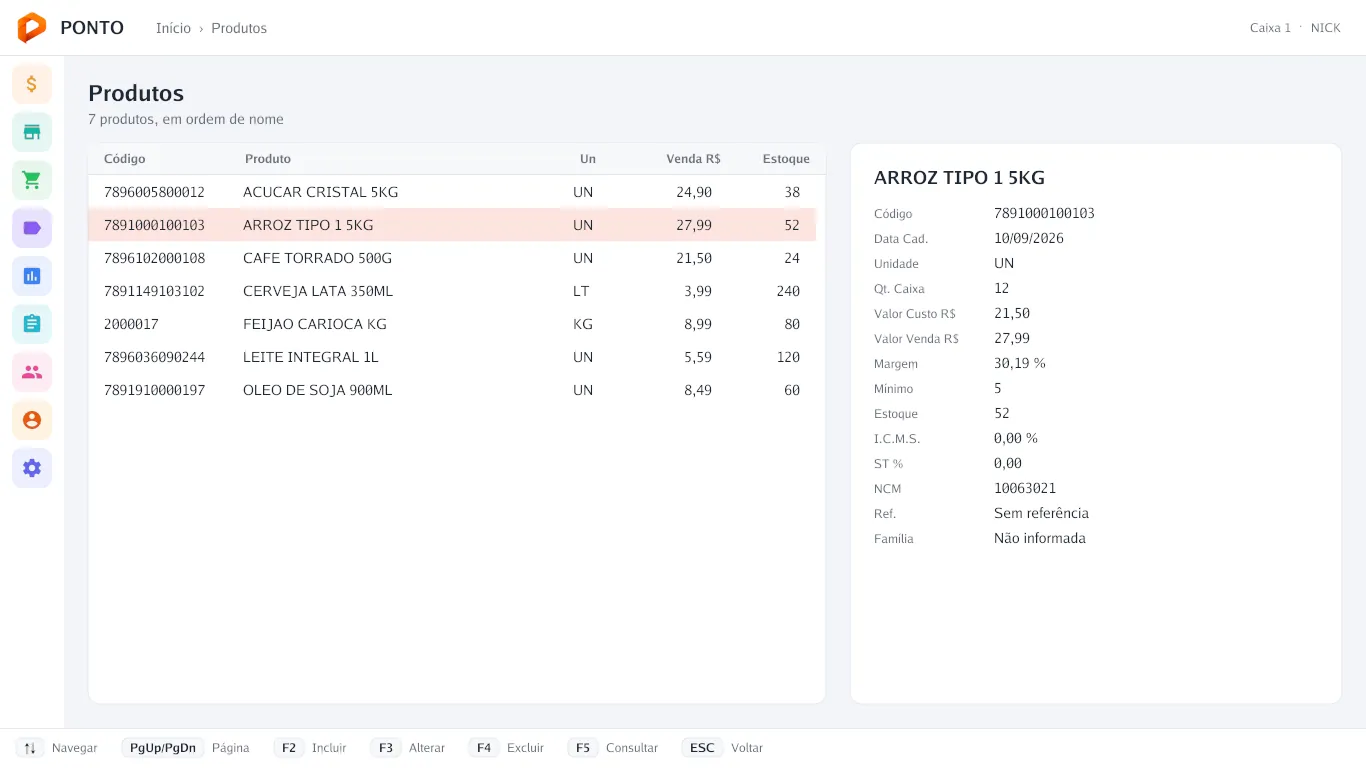Click the Início breadcrumb link
Screen dimensions: 1366x768
click(173, 28)
